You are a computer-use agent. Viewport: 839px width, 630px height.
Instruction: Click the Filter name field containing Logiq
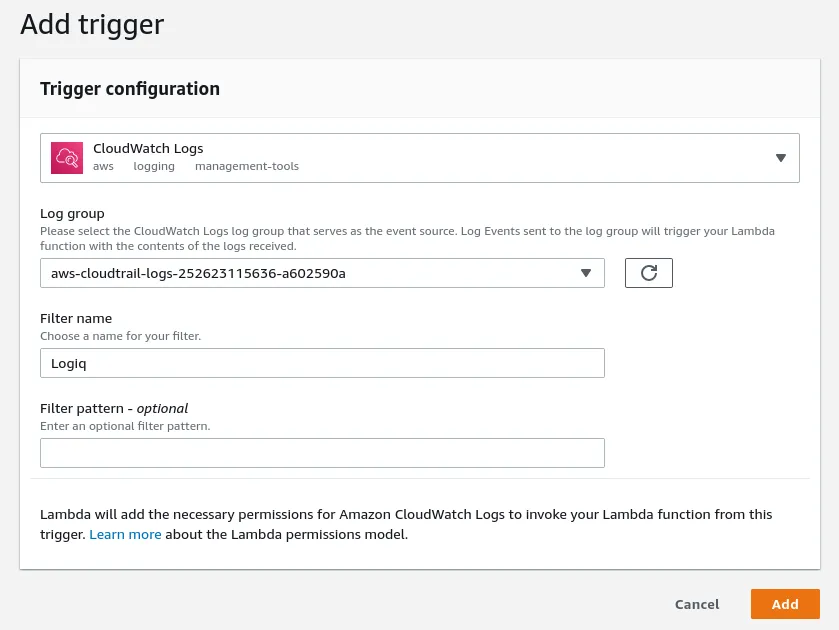click(x=322, y=363)
